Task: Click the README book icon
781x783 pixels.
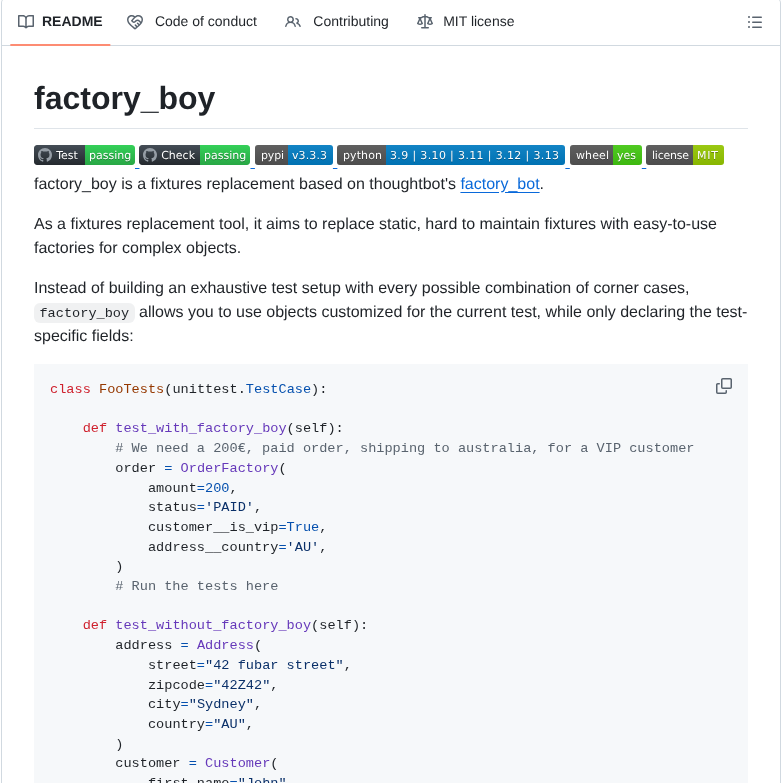Action: tap(26, 22)
